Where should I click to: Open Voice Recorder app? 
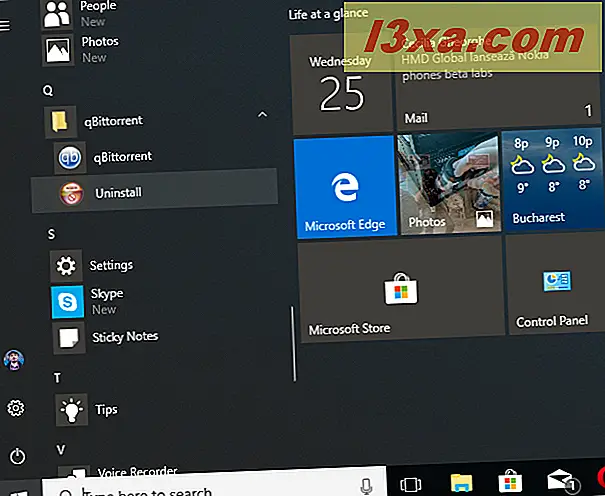118,472
